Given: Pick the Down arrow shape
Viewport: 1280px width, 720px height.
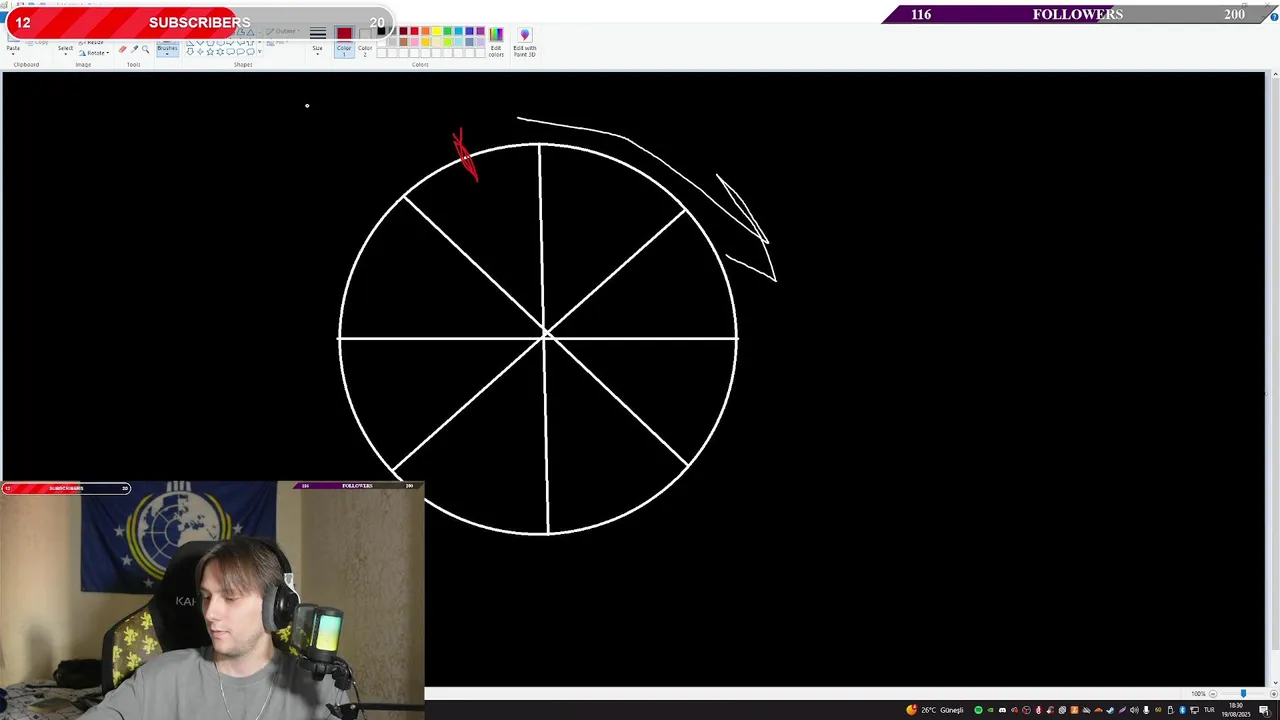Looking at the screenshot, I should pyautogui.click(x=190, y=52).
